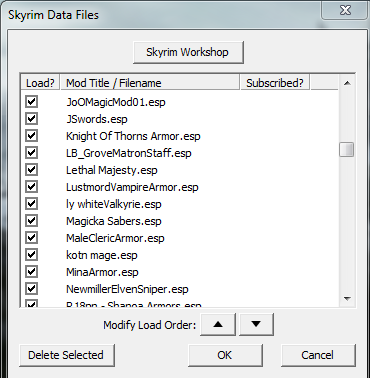Select NewmillerElvenSniper.esp filename
The image size is (370, 378).
point(127,289)
